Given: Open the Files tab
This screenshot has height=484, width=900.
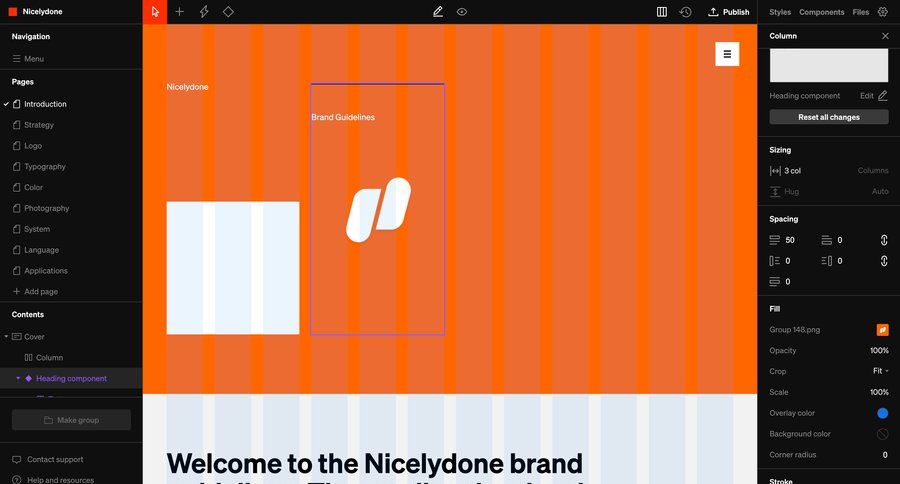Looking at the screenshot, I should click(860, 12).
